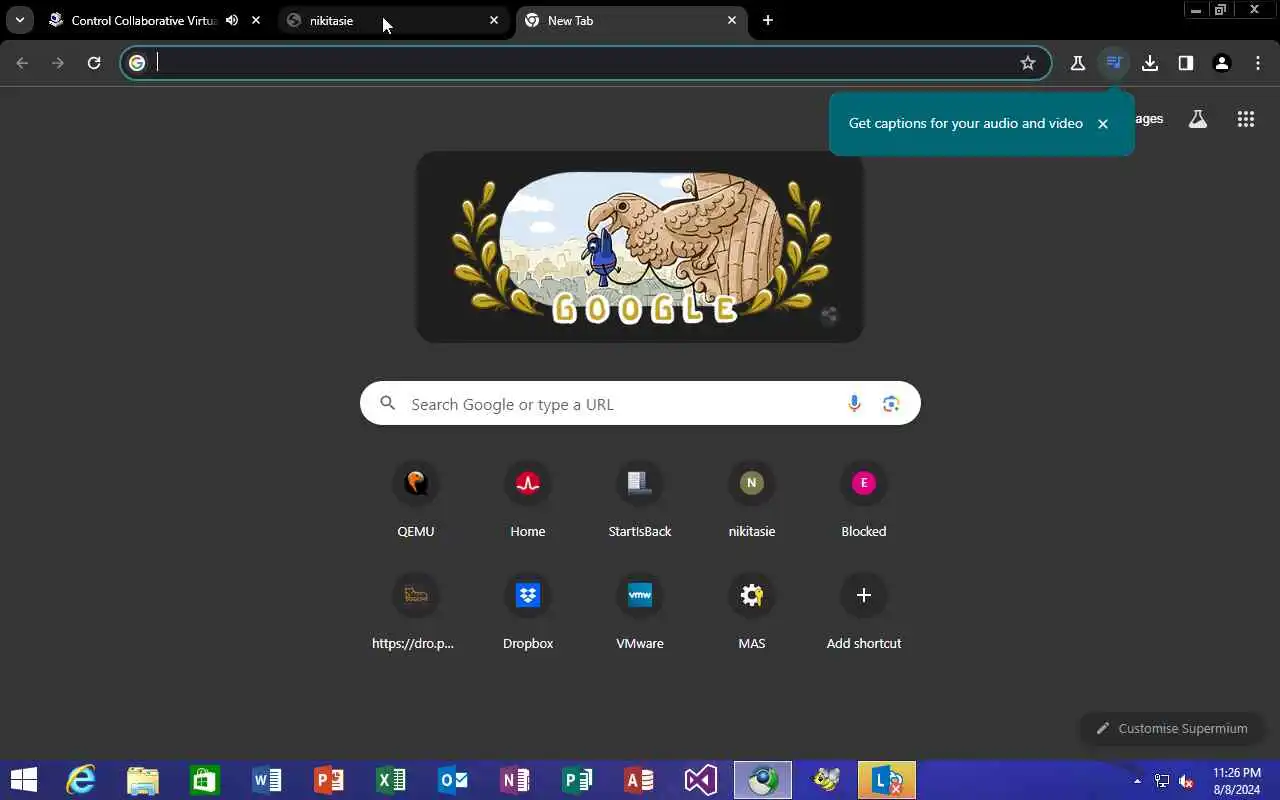Launch Internet Explorer from taskbar
The width and height of the screenshot is (1280, 800).
80,780
